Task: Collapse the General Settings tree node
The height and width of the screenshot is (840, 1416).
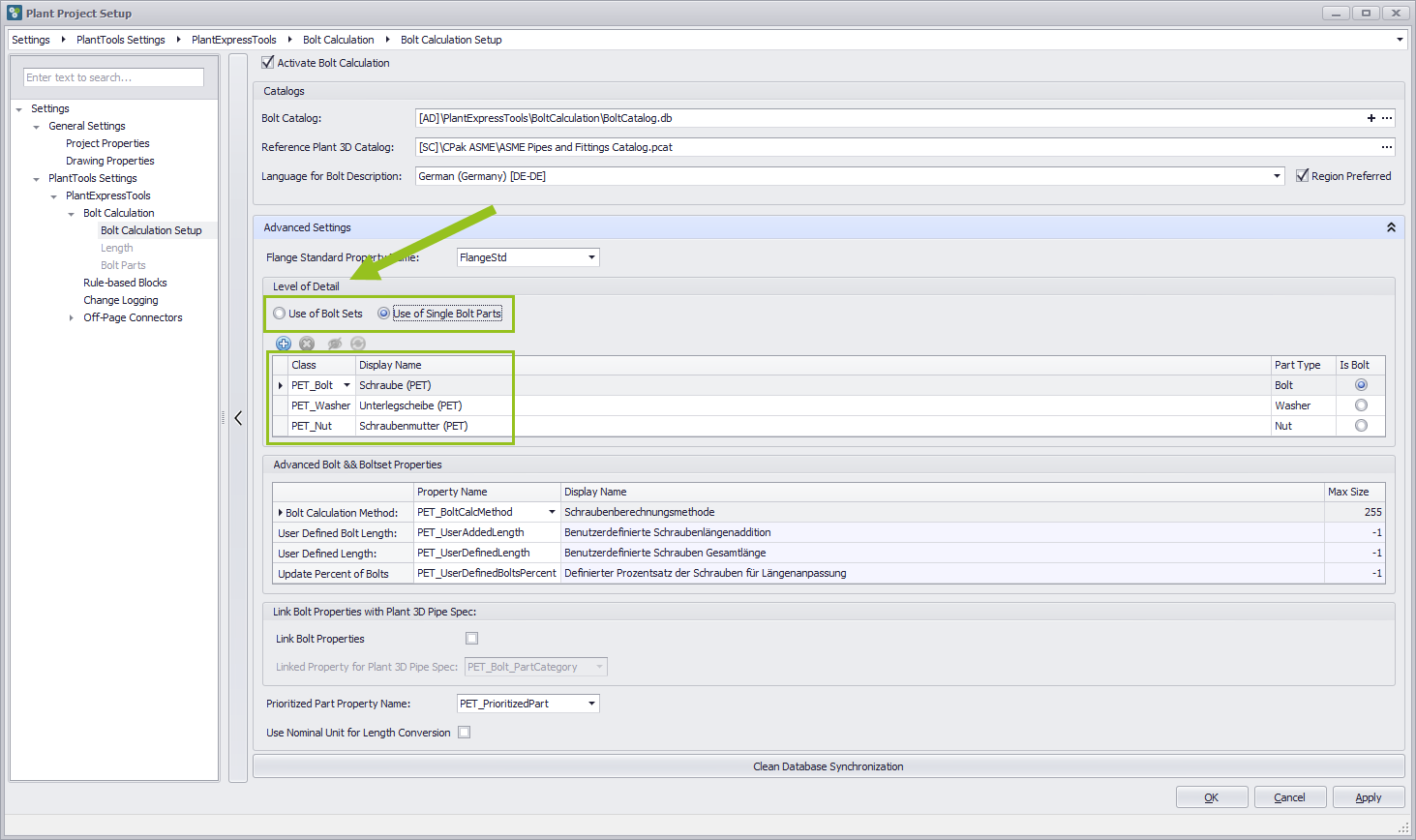Action: (x=36, y=127)
